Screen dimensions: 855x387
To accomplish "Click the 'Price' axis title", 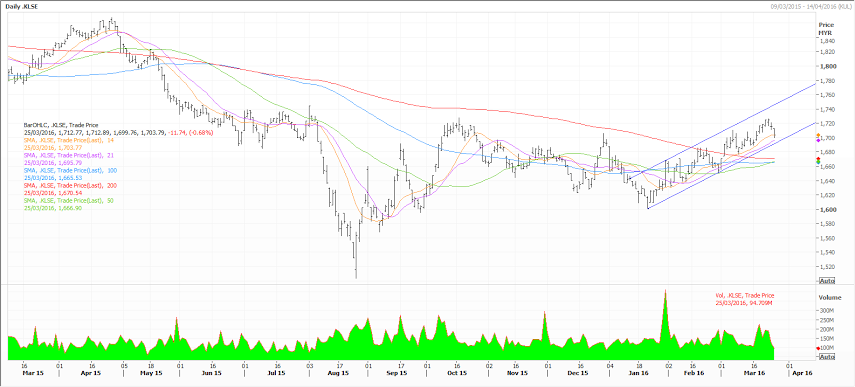I will [x=826, y=26].
